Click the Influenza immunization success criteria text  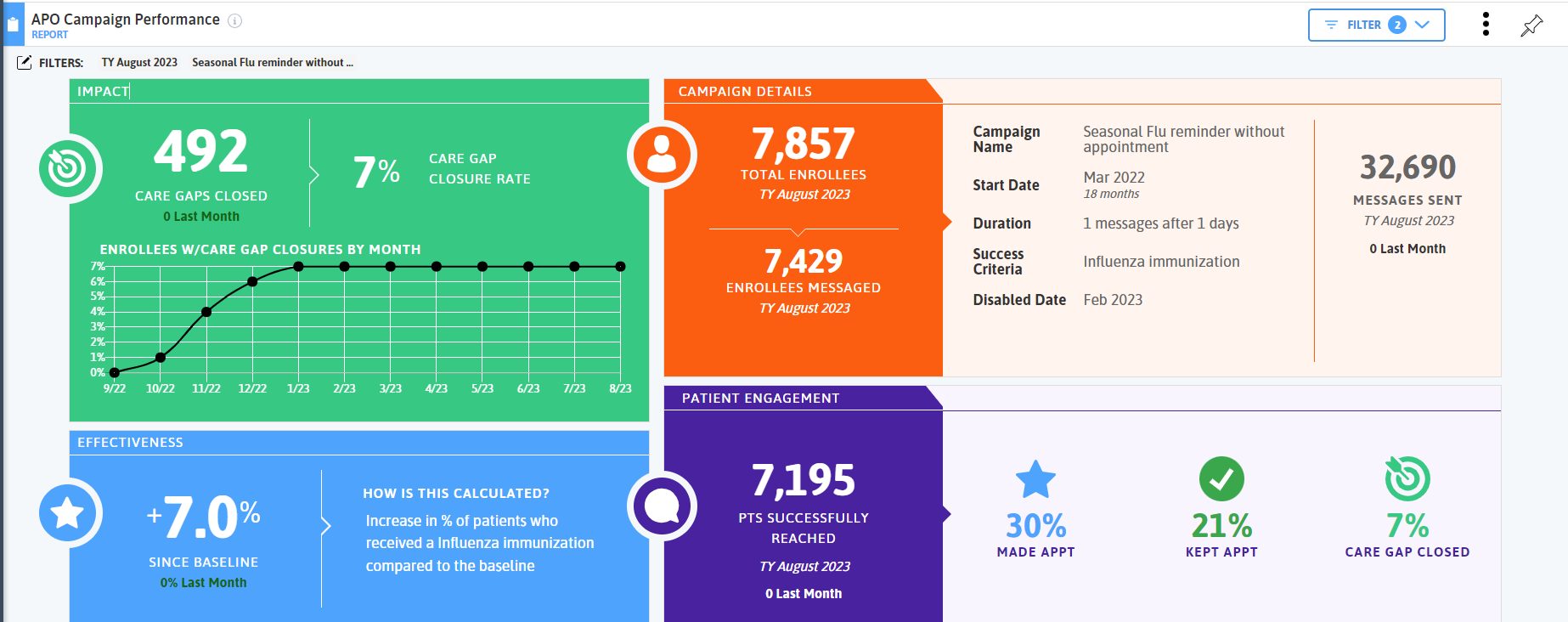pyautogui.click(x=1161, y=262)
